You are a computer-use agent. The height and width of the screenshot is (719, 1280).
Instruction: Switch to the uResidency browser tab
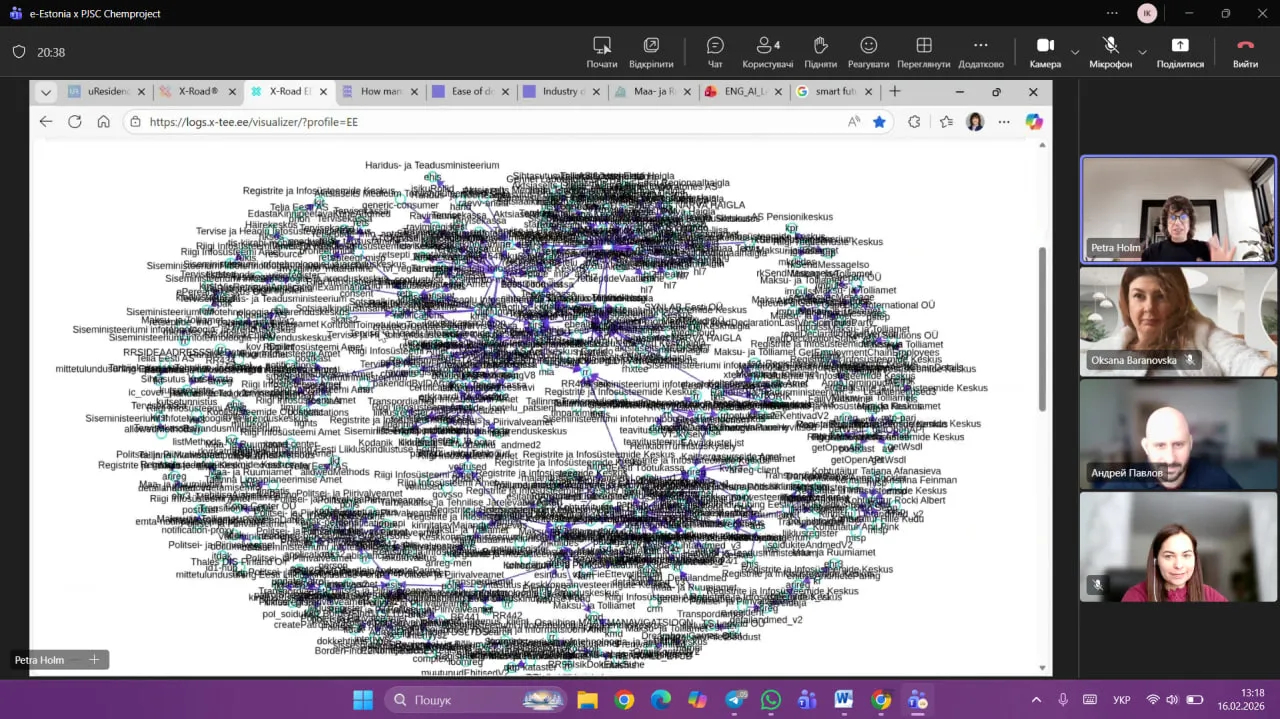coord(100,91)
